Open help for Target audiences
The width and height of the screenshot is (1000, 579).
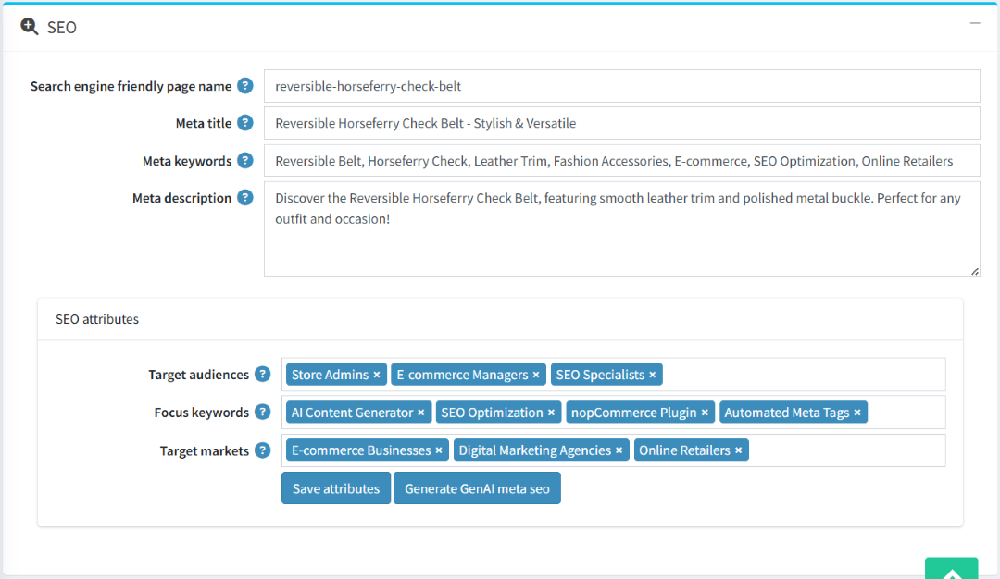[262, 374]
